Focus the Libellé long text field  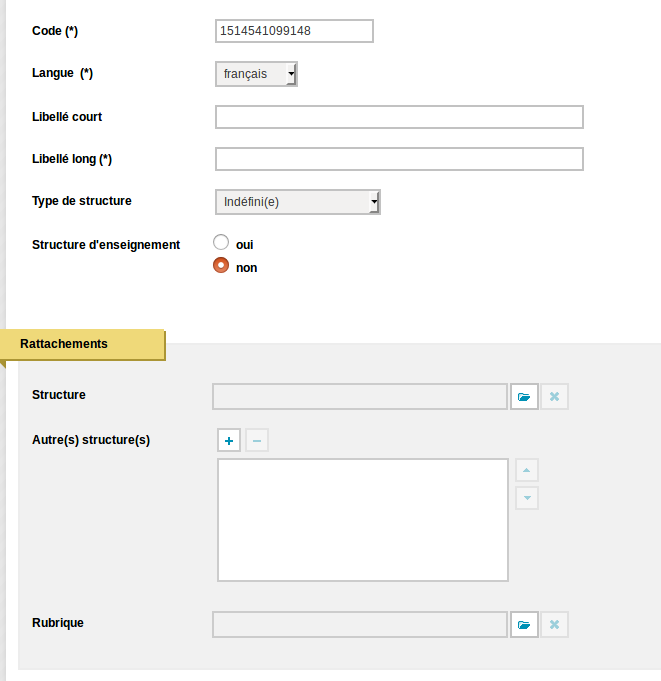point(399,159)
